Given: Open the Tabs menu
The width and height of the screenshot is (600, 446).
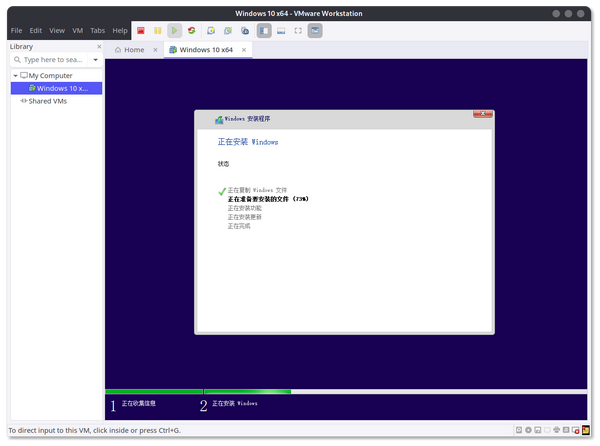Looking at the screenshot, I should [98, 31].
